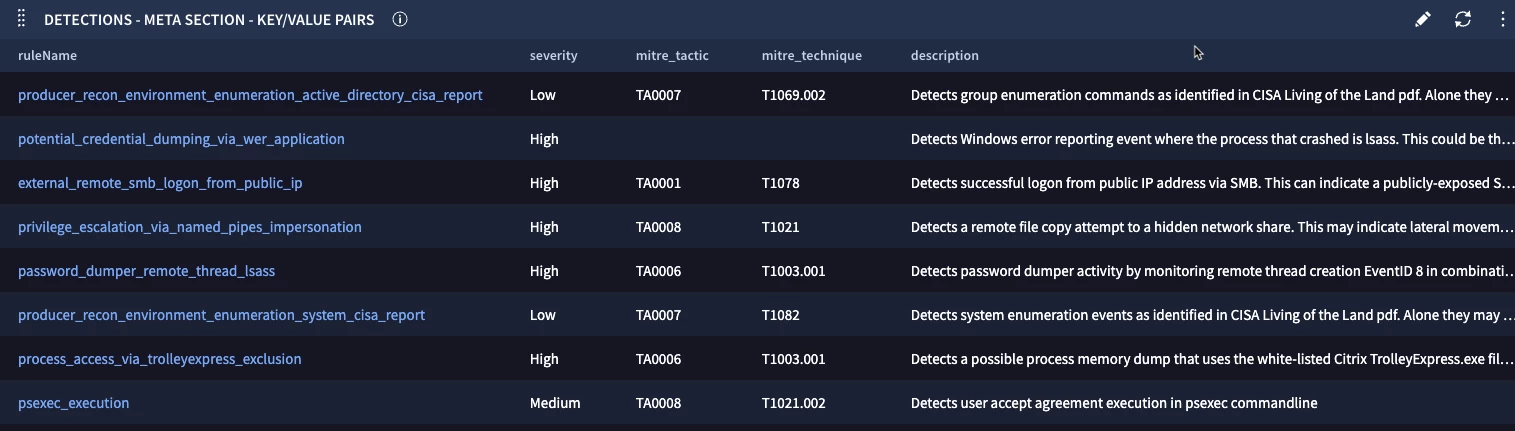Open external_remote_smb_logon_from_public_ip rule

160,184
